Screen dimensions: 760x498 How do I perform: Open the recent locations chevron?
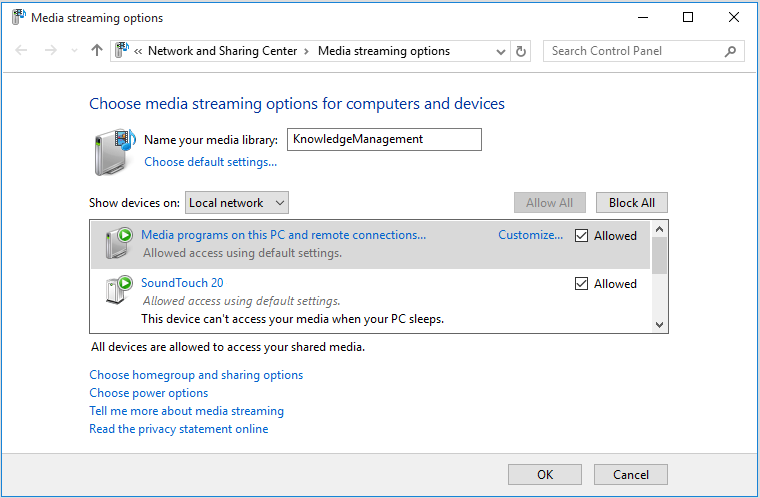[74, 51]
